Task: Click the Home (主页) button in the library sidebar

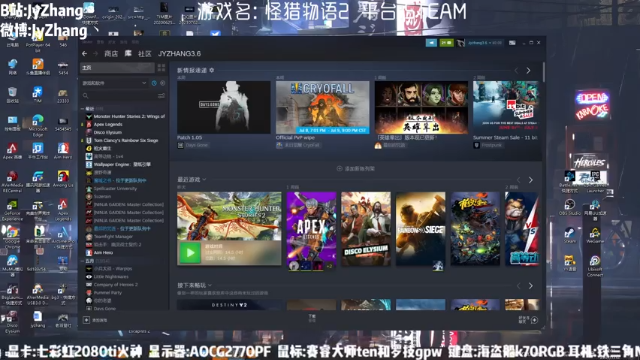Action: [117, 68]
